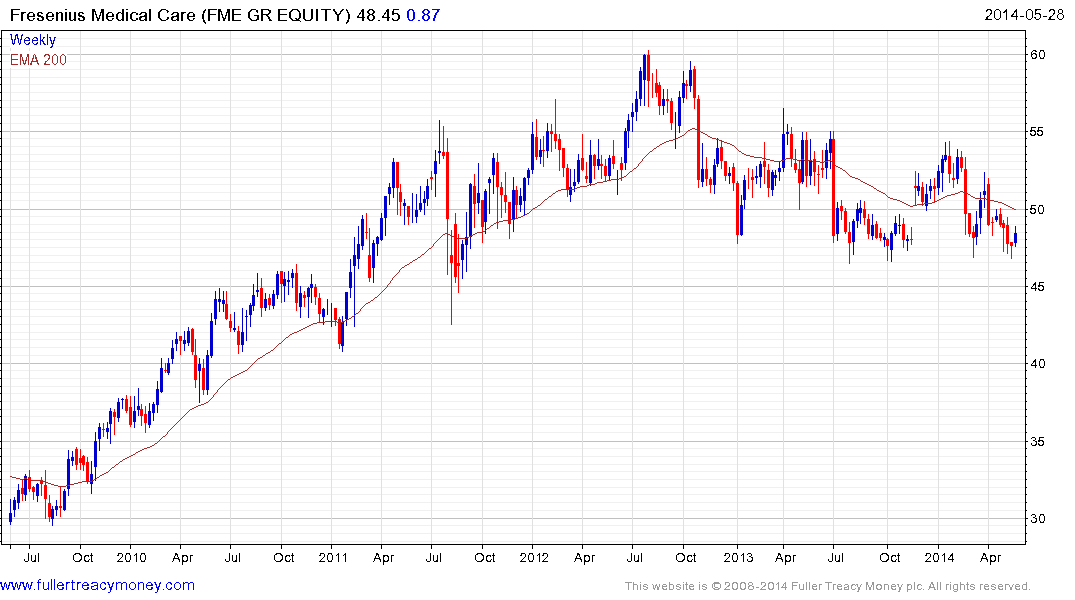Click the 50 price axis label
1075x600 pixels.
[1038, 209]
